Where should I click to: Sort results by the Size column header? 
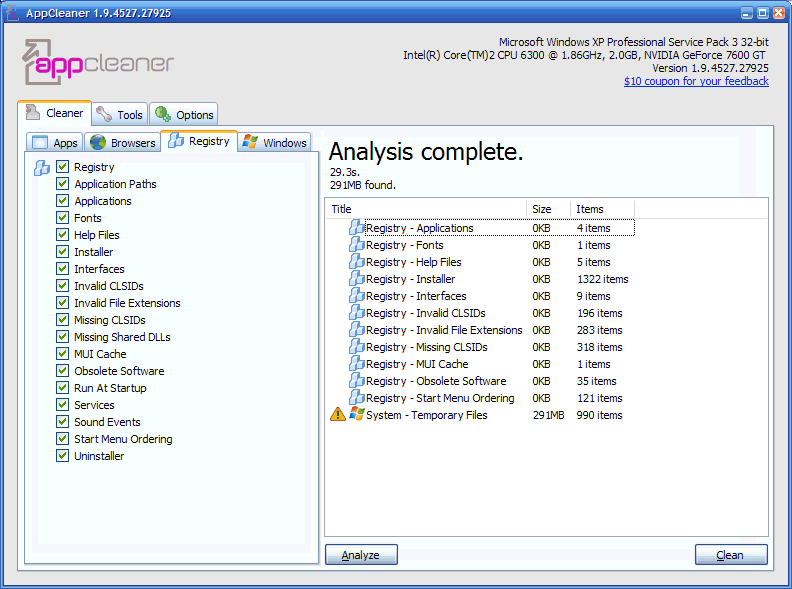[548, 209]
